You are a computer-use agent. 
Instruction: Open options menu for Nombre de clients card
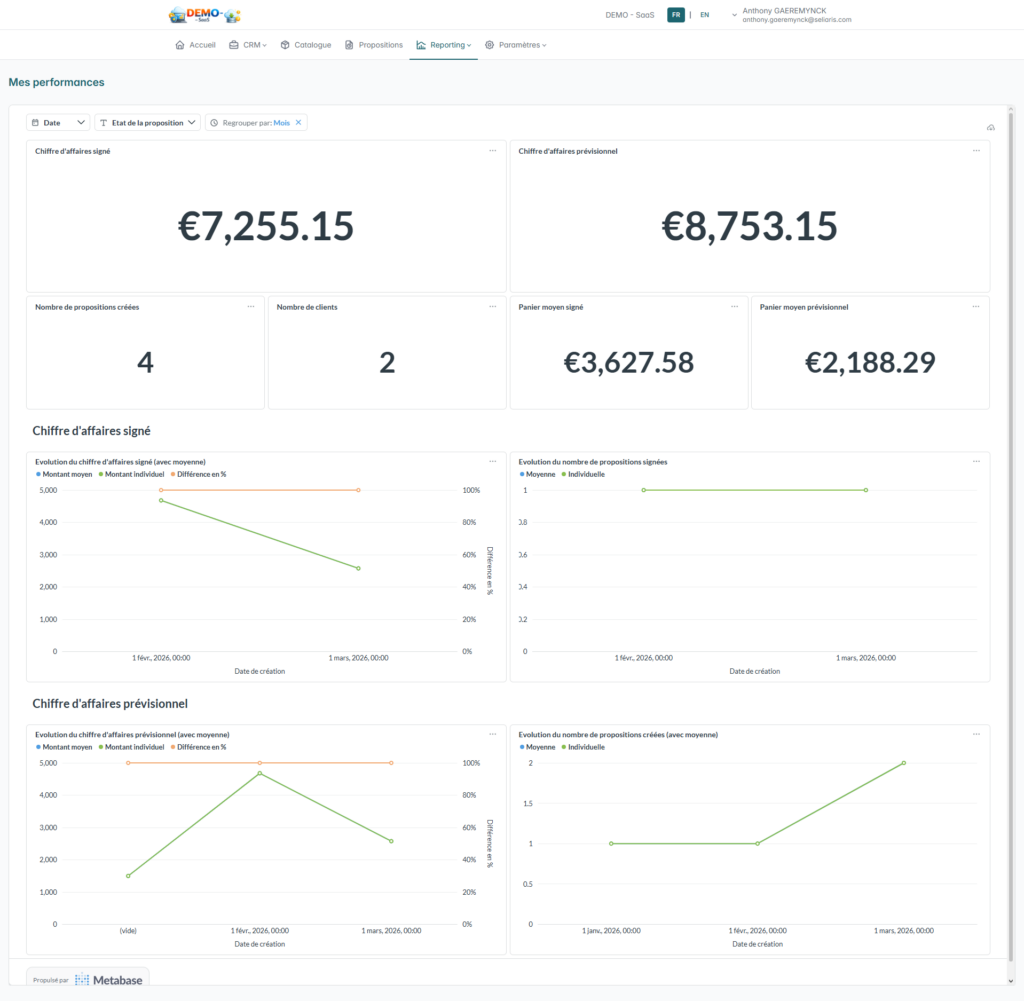pyautogui.click(x=492, y=306)
